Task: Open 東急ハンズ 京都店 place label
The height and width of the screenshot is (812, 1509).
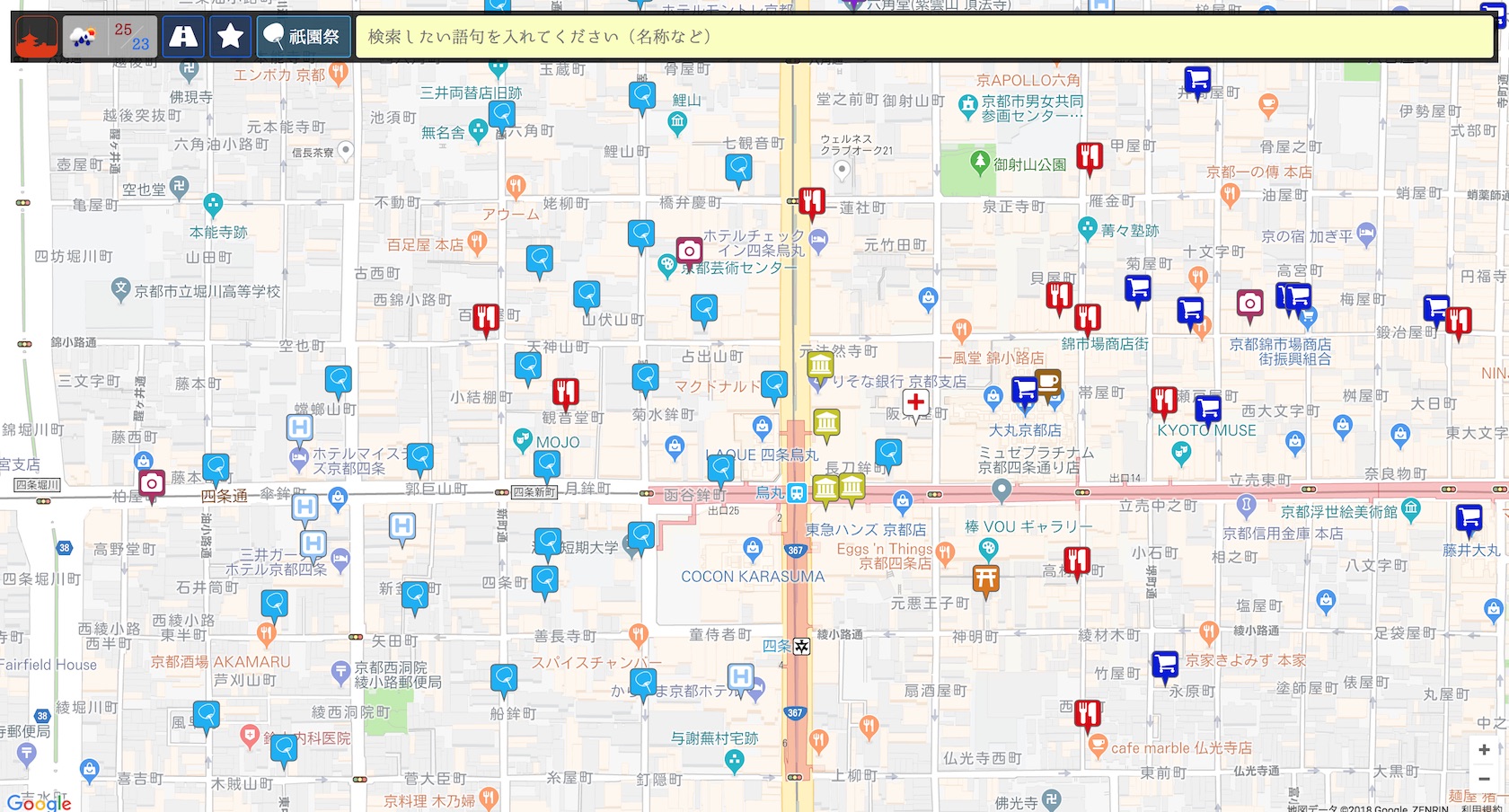Action: (865, 530)
